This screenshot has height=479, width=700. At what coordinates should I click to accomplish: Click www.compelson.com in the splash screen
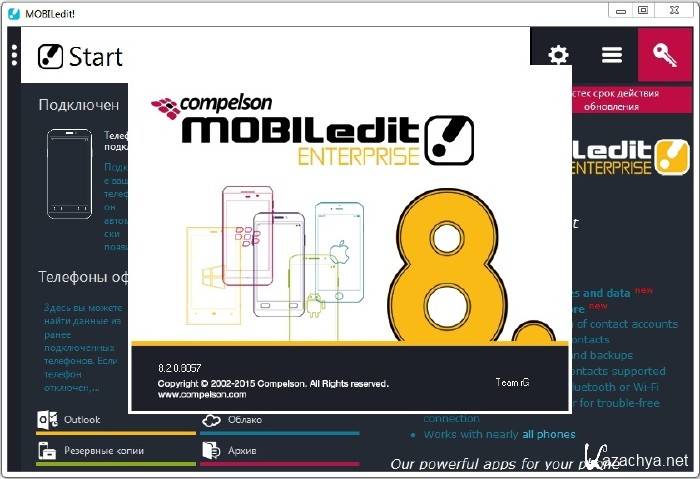[x=197, y=394]
